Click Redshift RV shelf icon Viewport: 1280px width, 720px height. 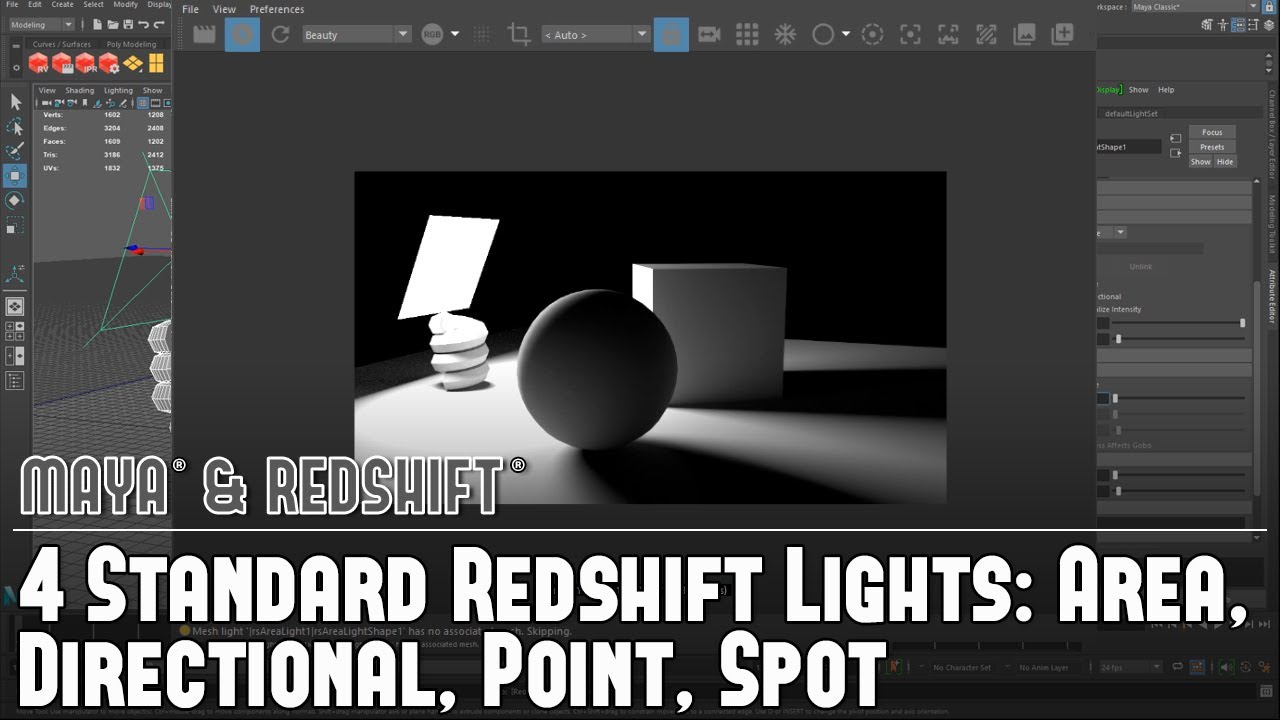[x=39, y=63]
